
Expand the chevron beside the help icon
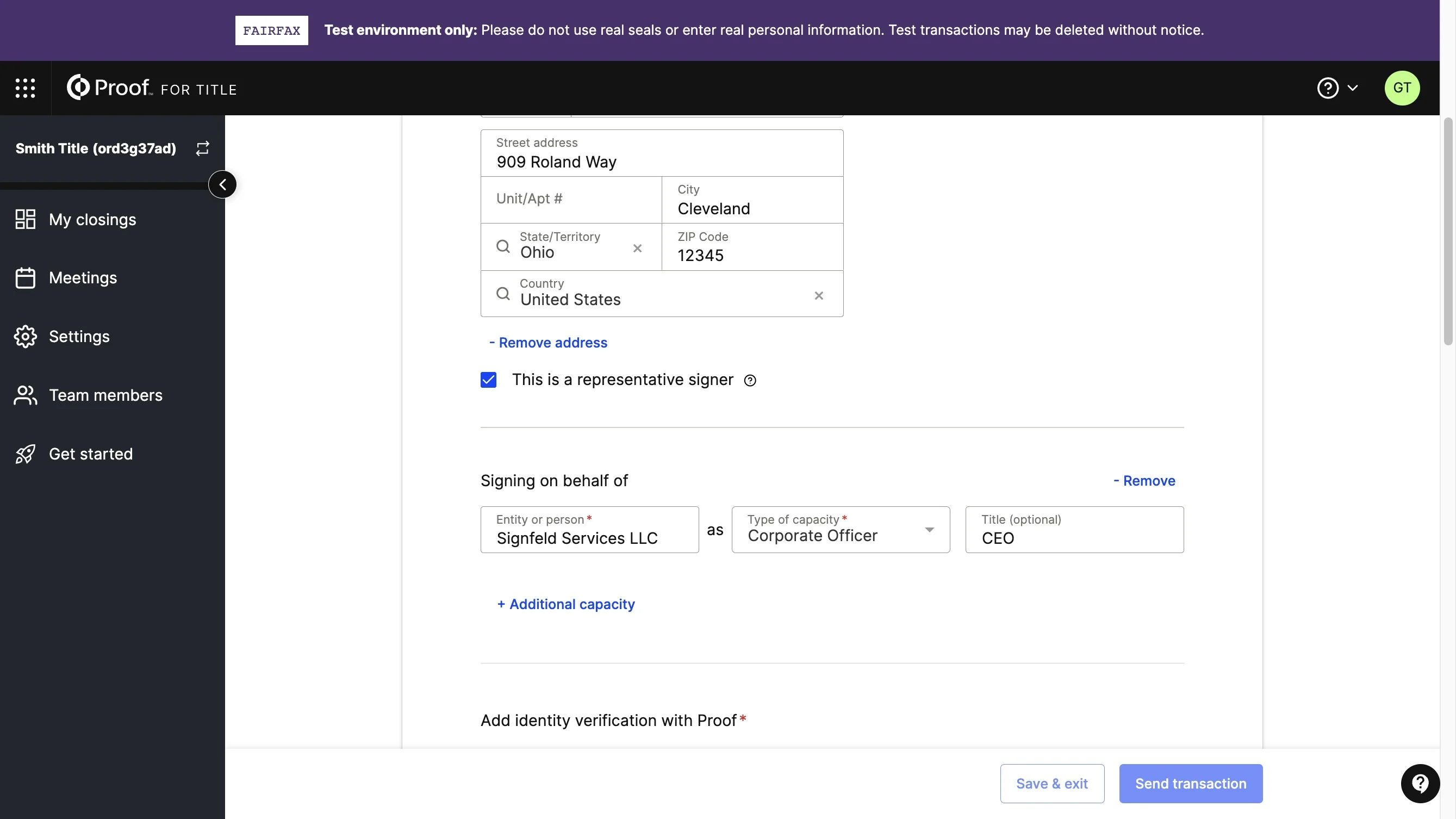pyautogui.click(x=1353, y=88)
